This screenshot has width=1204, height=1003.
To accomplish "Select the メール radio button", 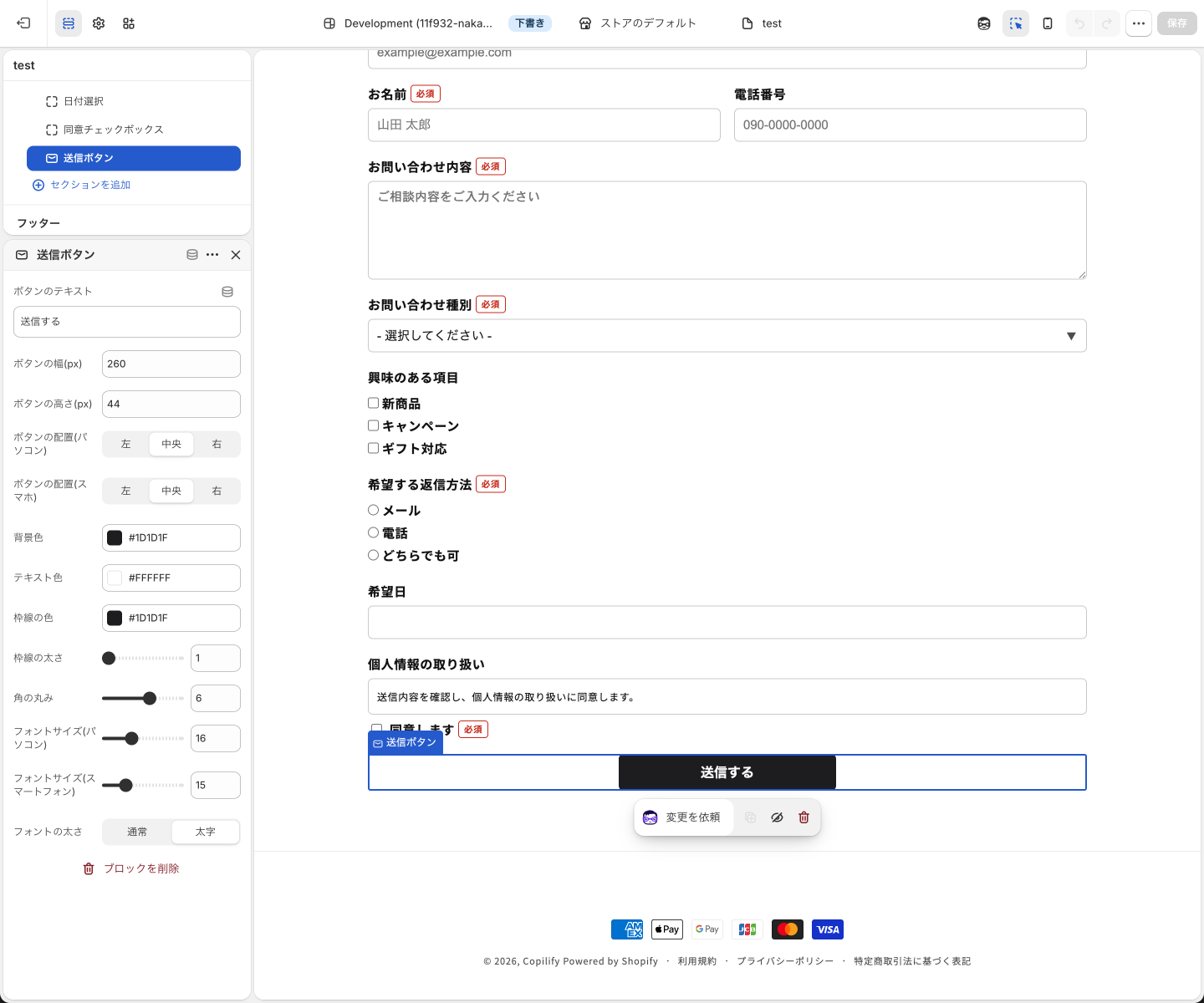I will pos(373,510).
